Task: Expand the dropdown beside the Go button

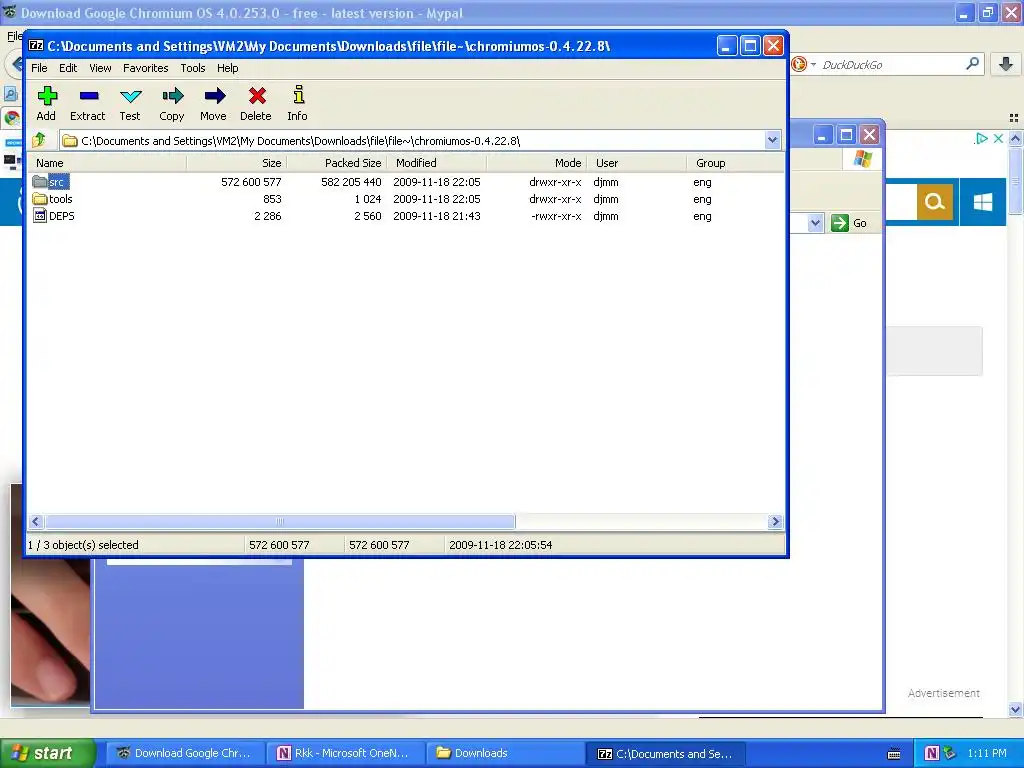Action: (x=815, y=223)
